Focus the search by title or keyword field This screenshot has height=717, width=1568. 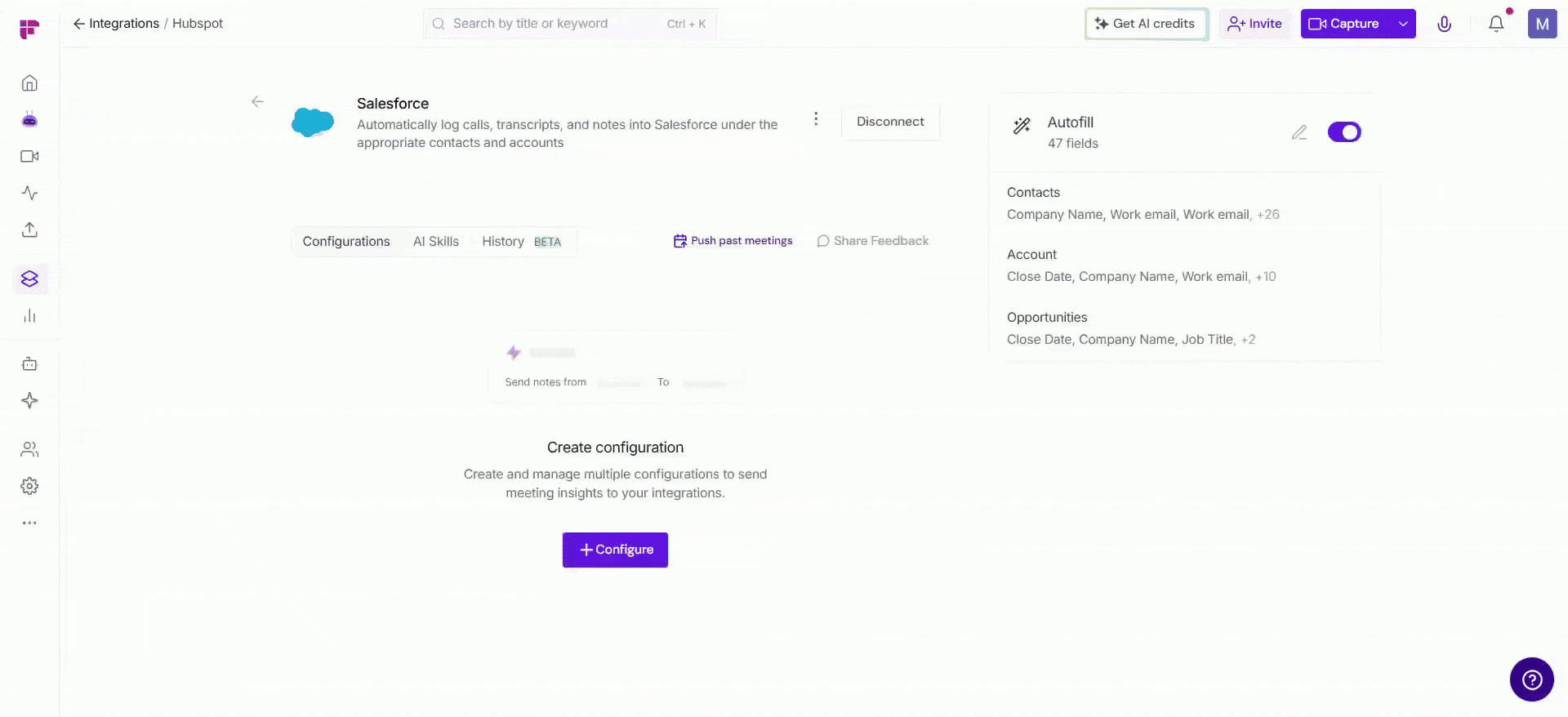(569, 24)
